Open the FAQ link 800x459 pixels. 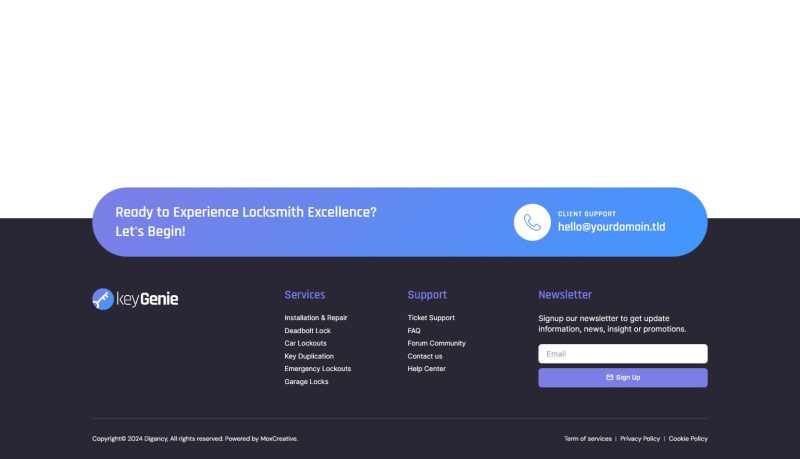414,331
